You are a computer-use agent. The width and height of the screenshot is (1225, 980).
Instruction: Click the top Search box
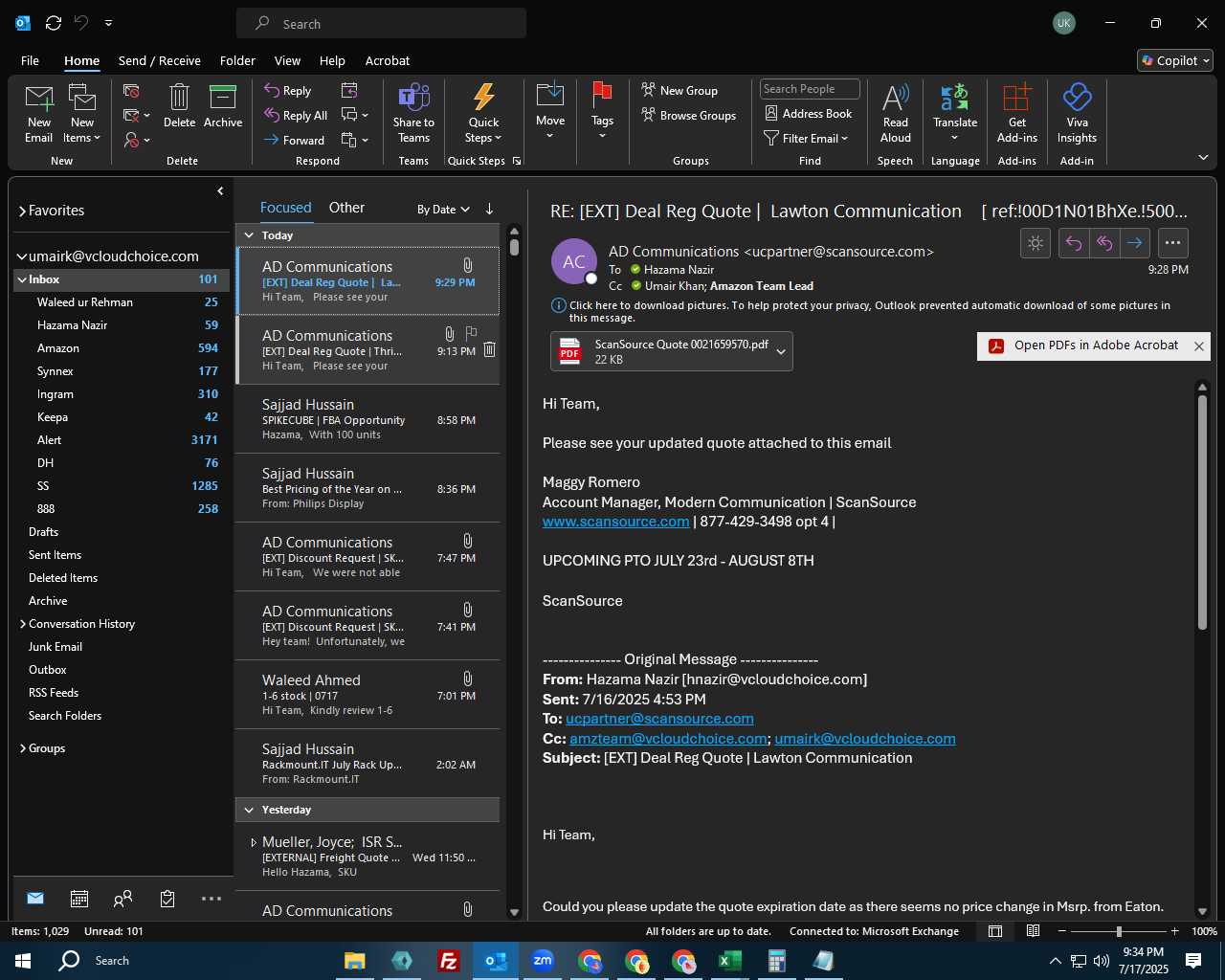pos(381,24)
